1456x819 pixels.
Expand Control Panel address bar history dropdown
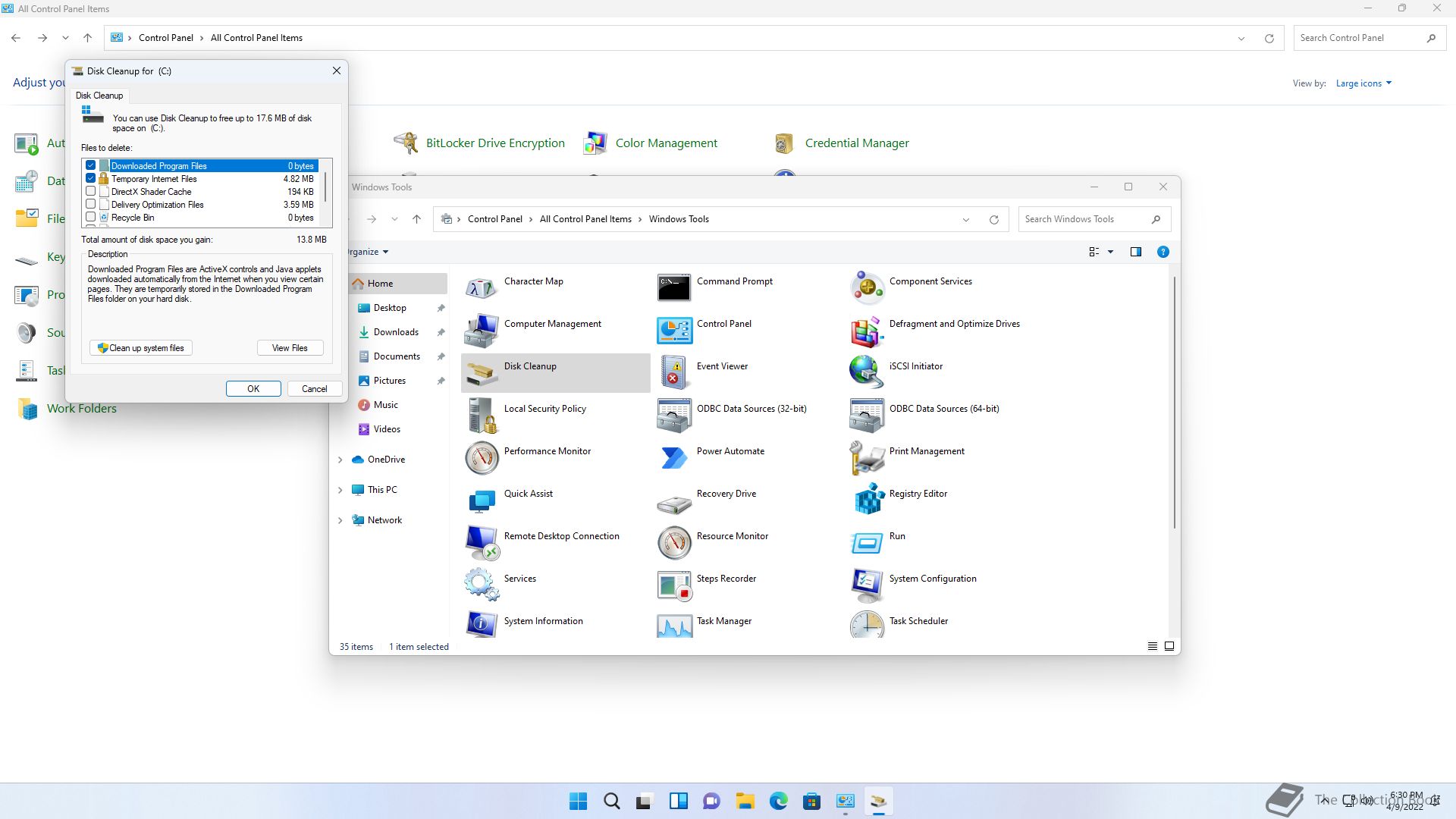1241,39
